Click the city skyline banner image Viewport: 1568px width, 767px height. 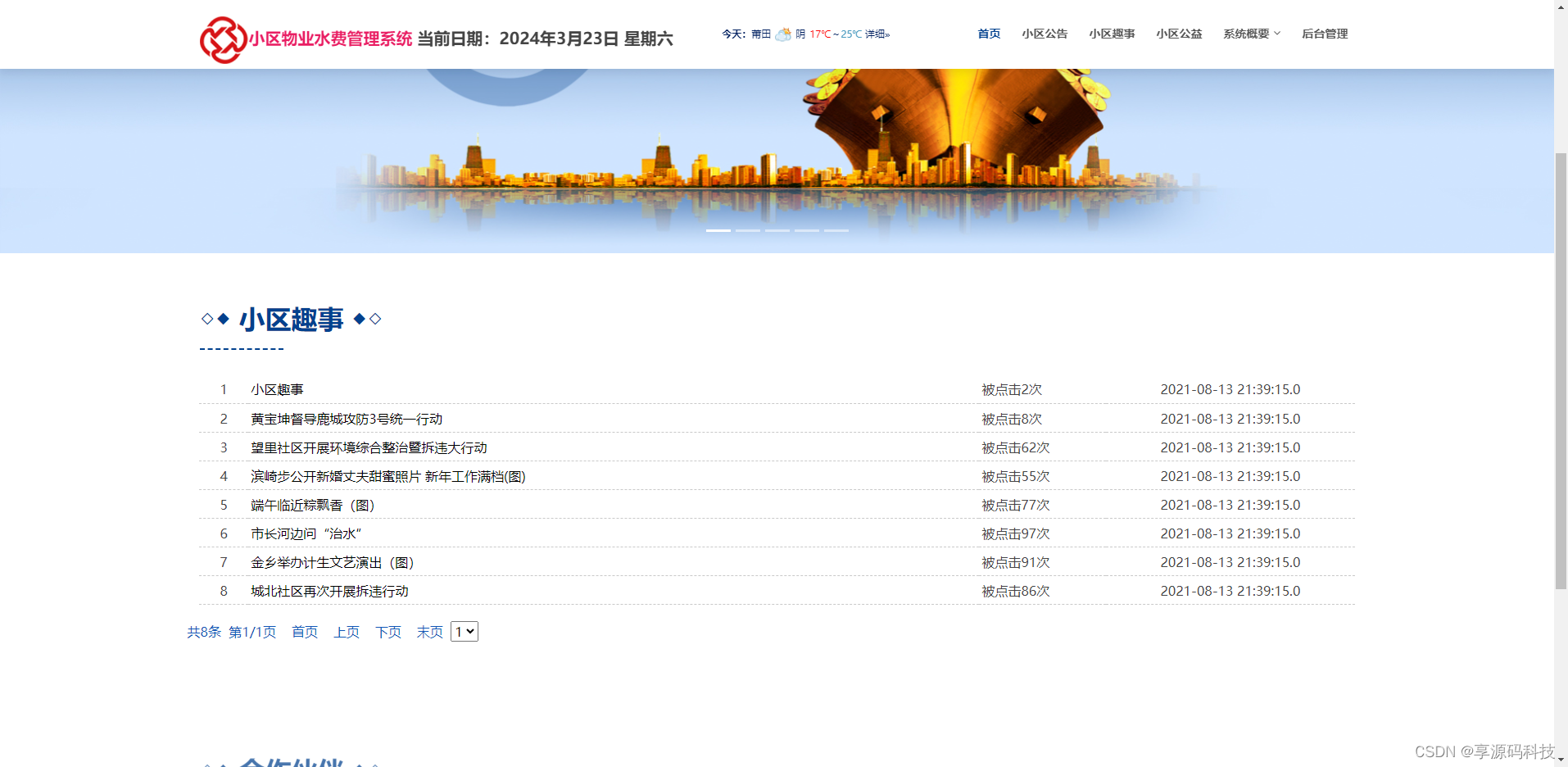tap(777, 161)
